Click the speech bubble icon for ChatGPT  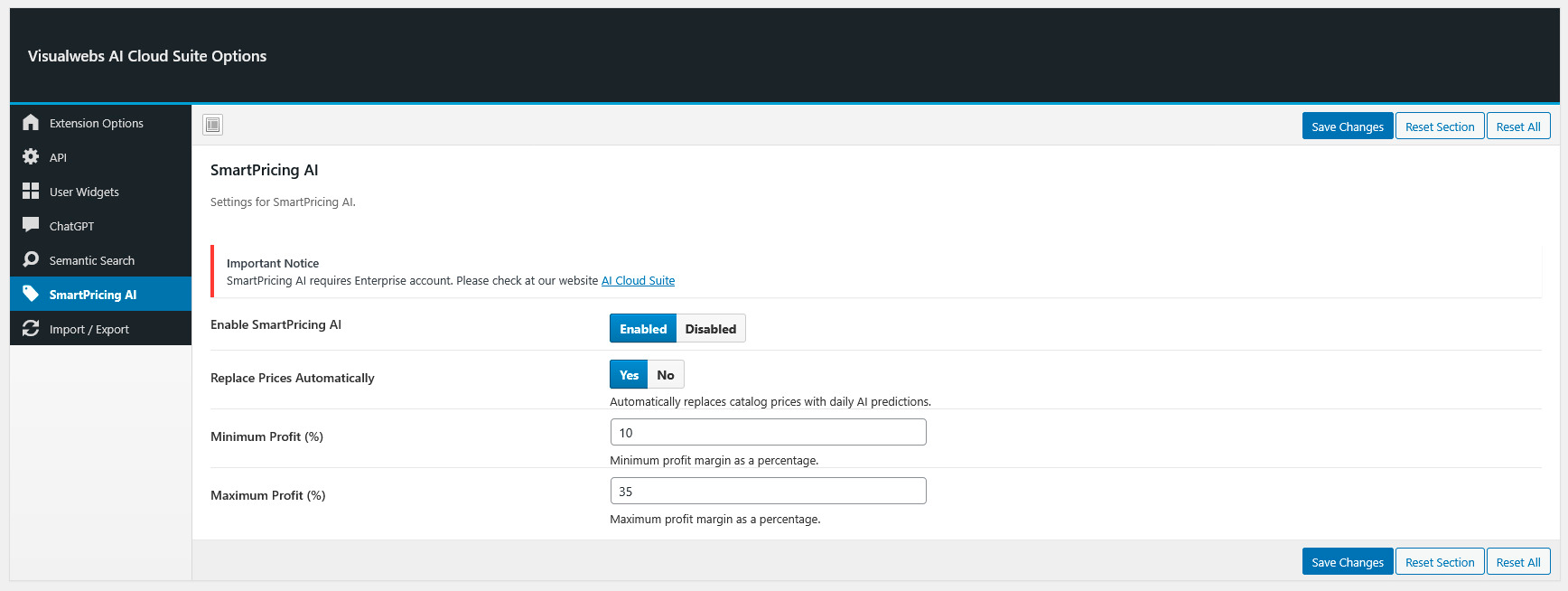(x=31, y=225)
